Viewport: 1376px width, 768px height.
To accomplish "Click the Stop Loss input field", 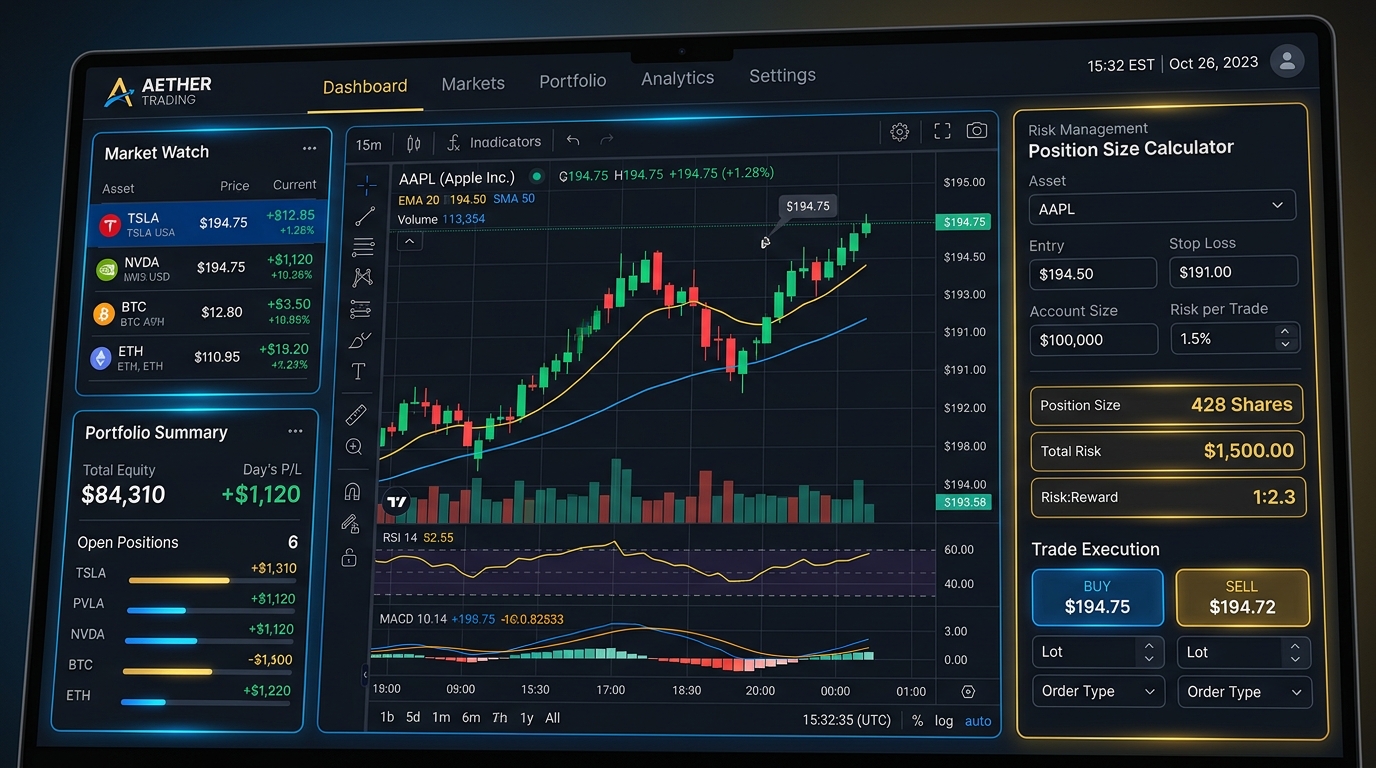I will [x=1234, y=272].
